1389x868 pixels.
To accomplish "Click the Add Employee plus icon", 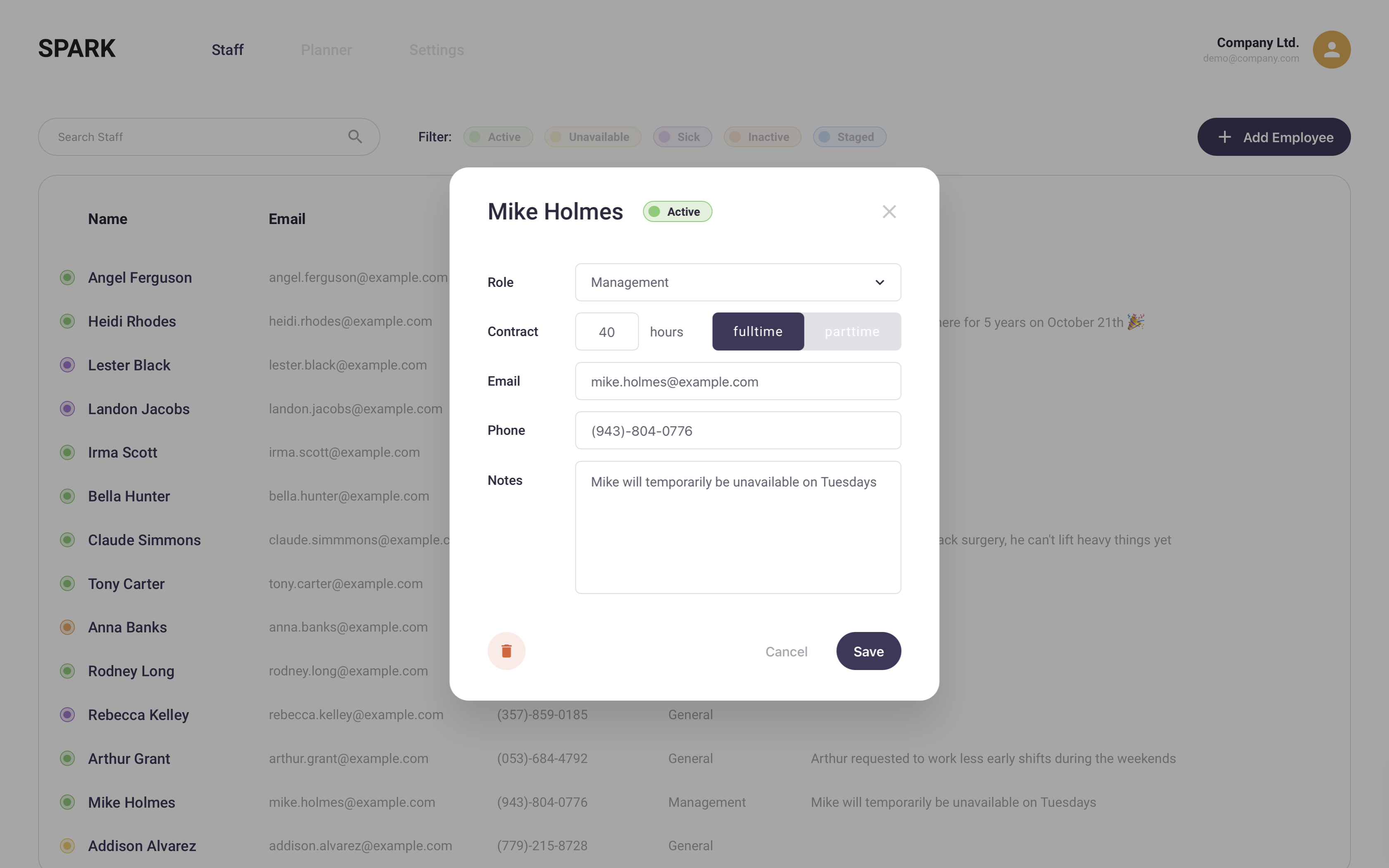I will [x=1225, y=136].
